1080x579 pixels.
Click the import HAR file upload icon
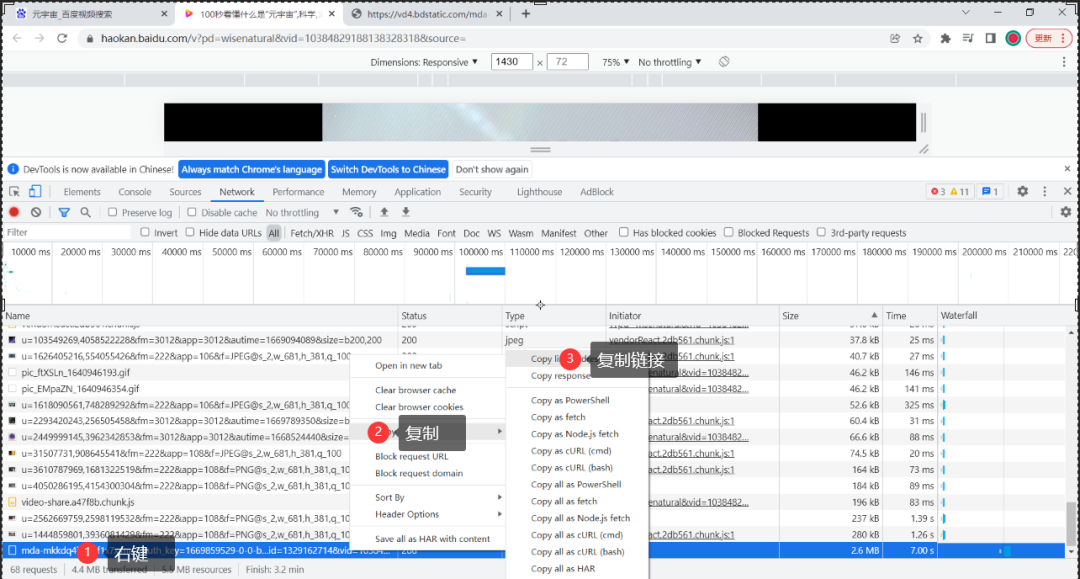(x=384, y=213)
